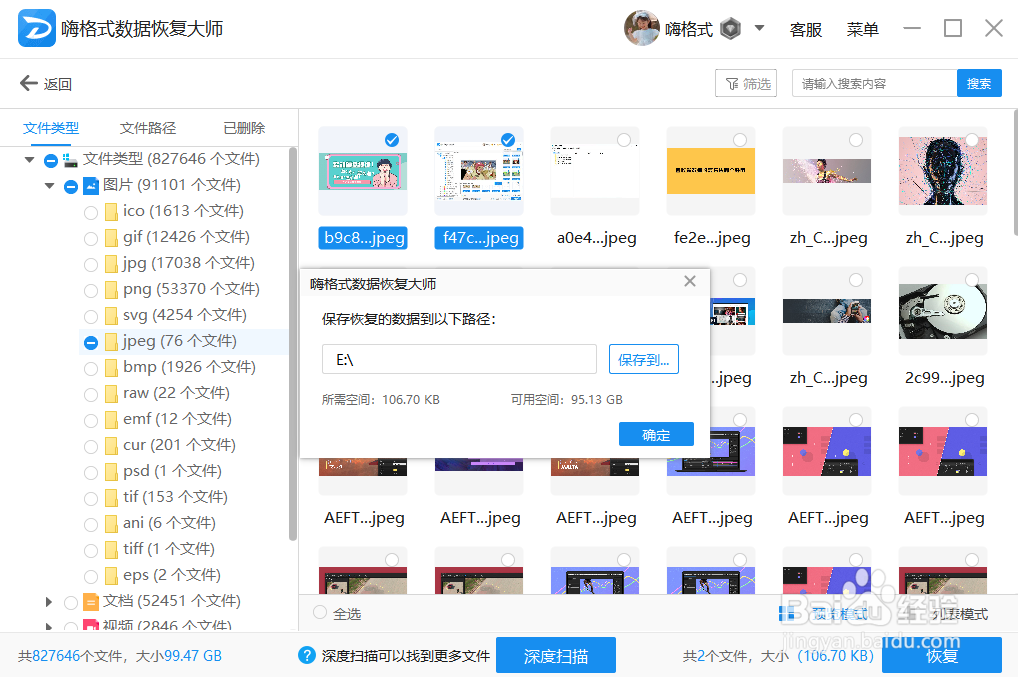1018x677 pixels.
Task: Click the E:\ path input field
Action: (x=459, y=359)
